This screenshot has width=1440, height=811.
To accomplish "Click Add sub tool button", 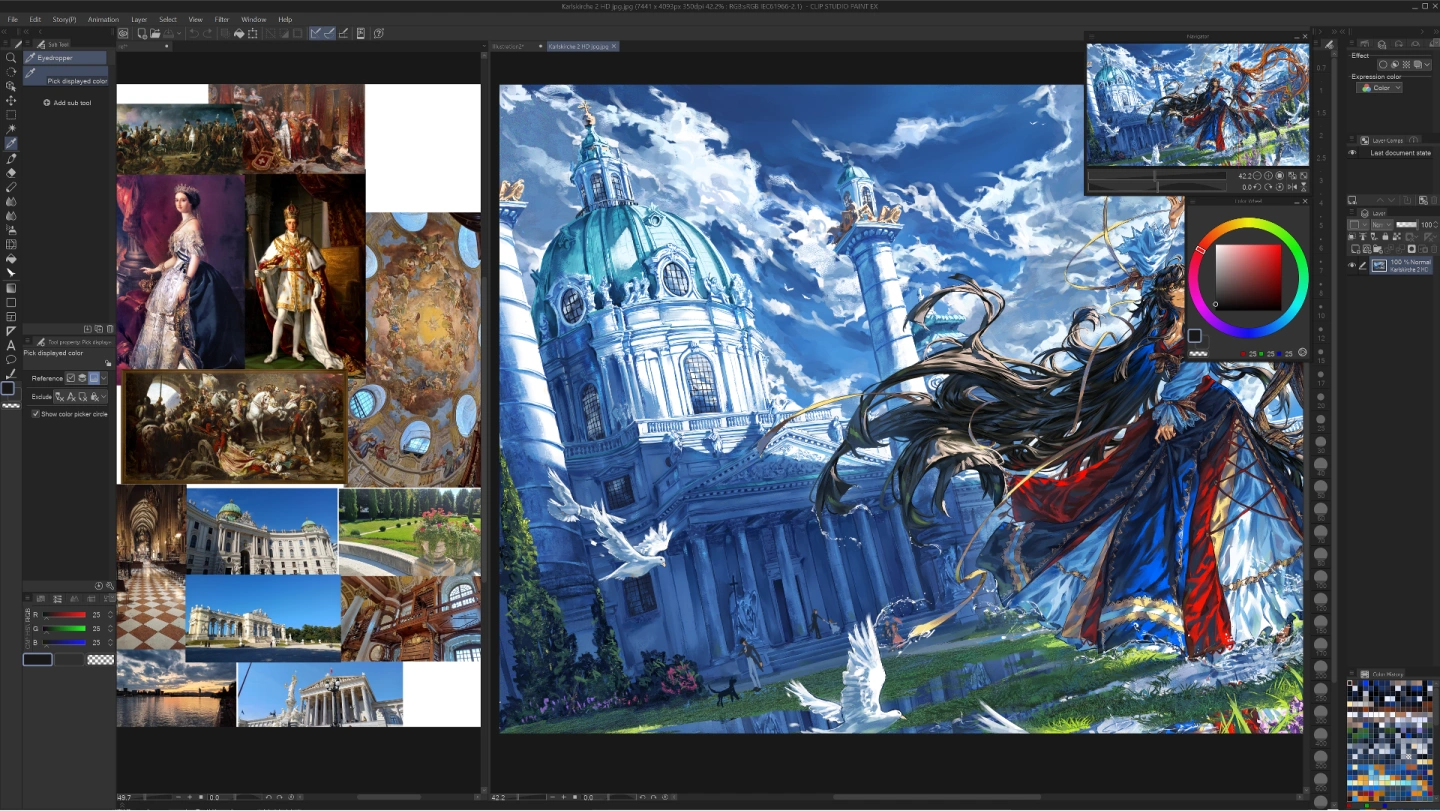I will click(67, 103).
